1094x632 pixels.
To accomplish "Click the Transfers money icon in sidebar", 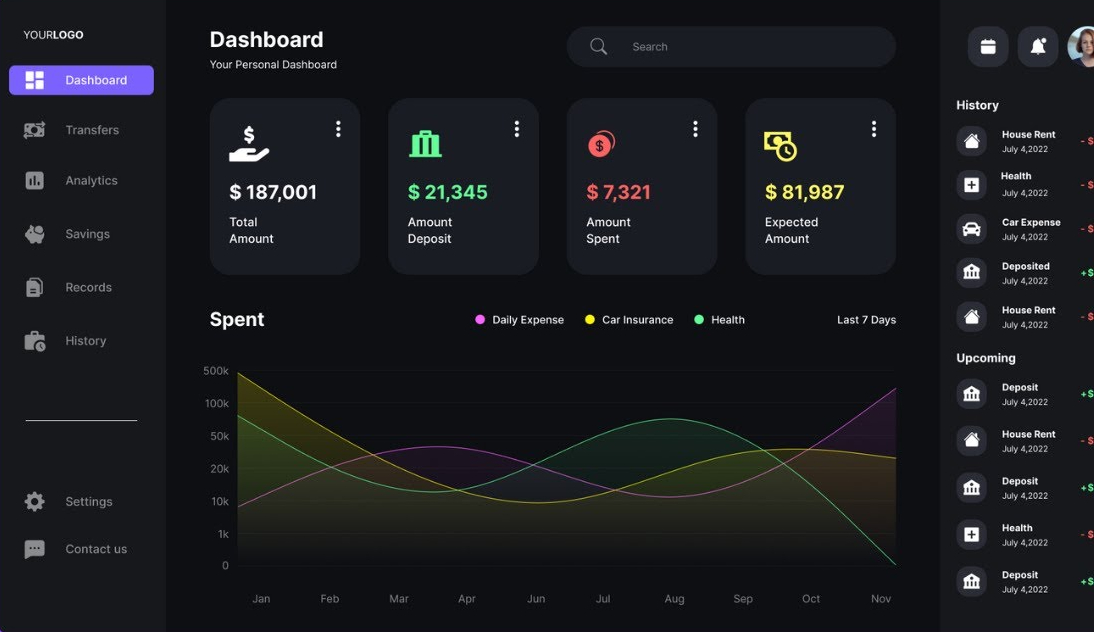I will coord(34,130).
